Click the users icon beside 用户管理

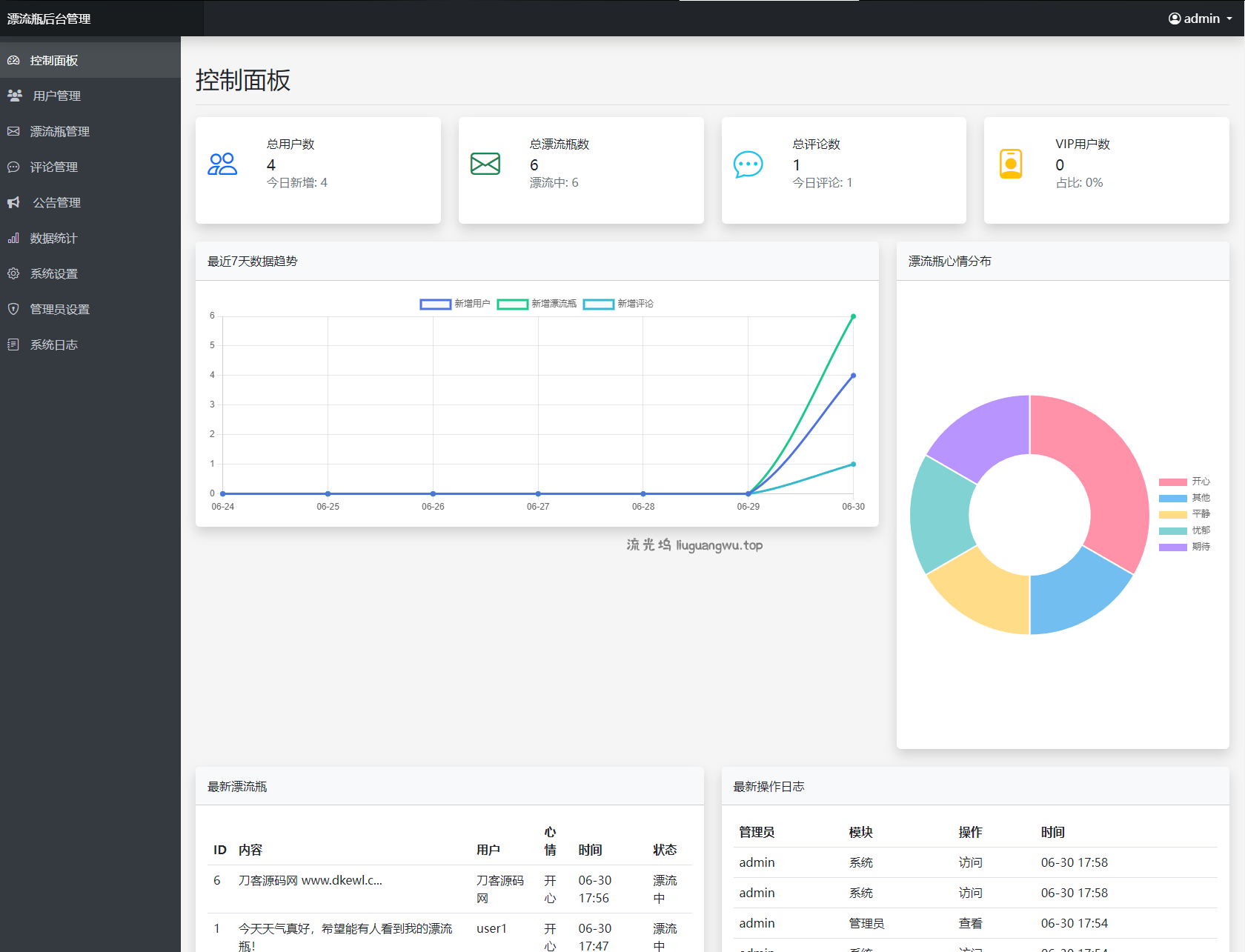tap(15, 96)
